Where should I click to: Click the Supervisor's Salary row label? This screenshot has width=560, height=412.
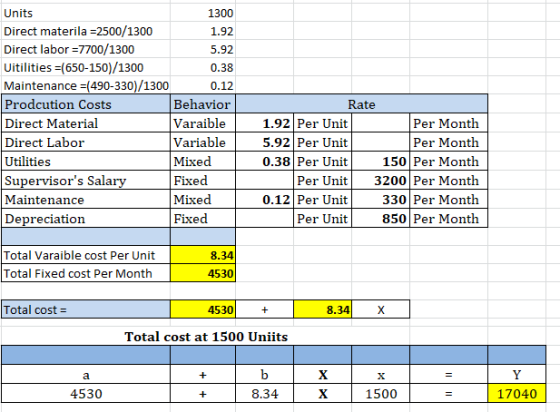(86, 181)
